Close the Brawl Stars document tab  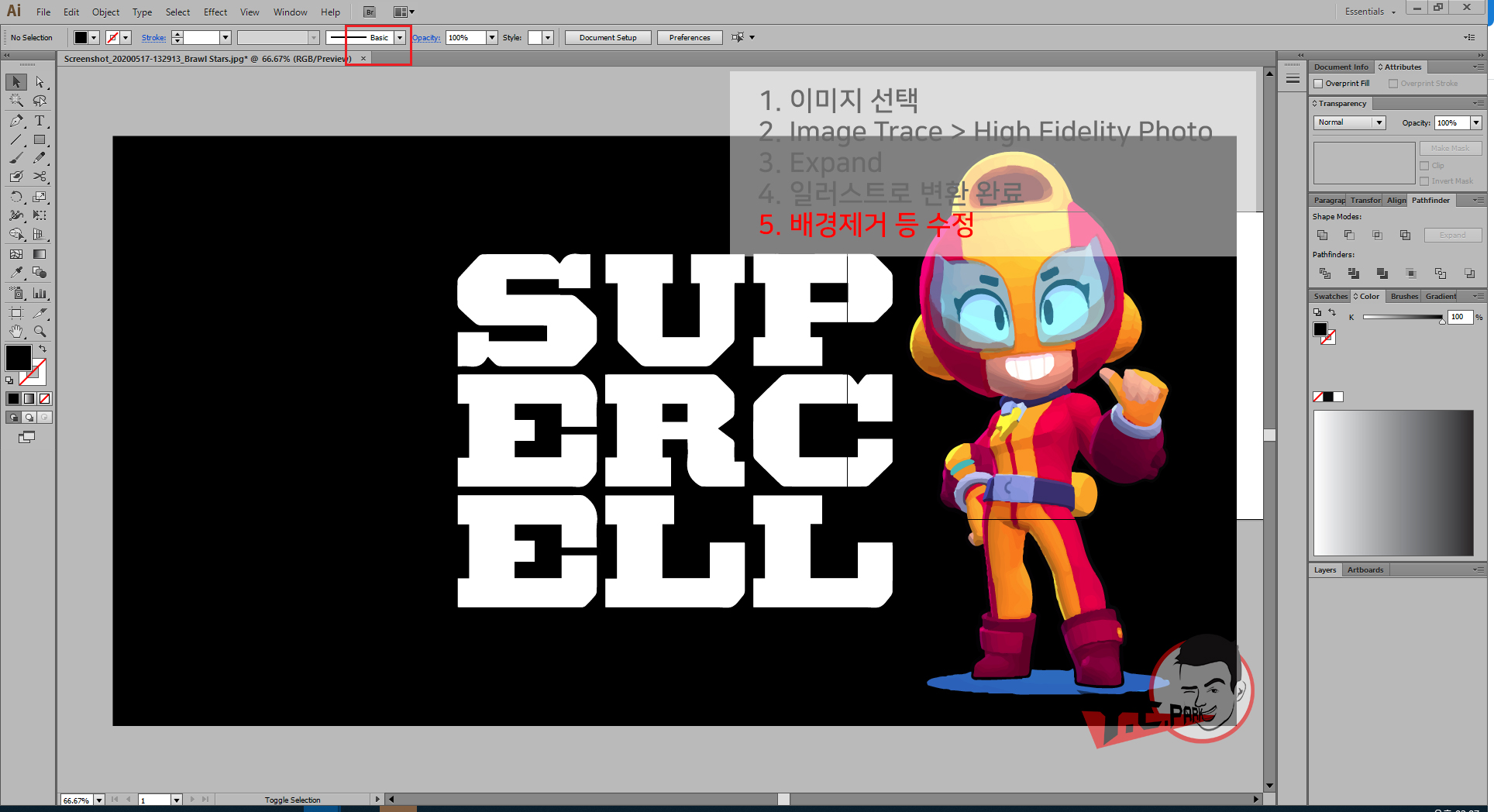click(363, 59)
